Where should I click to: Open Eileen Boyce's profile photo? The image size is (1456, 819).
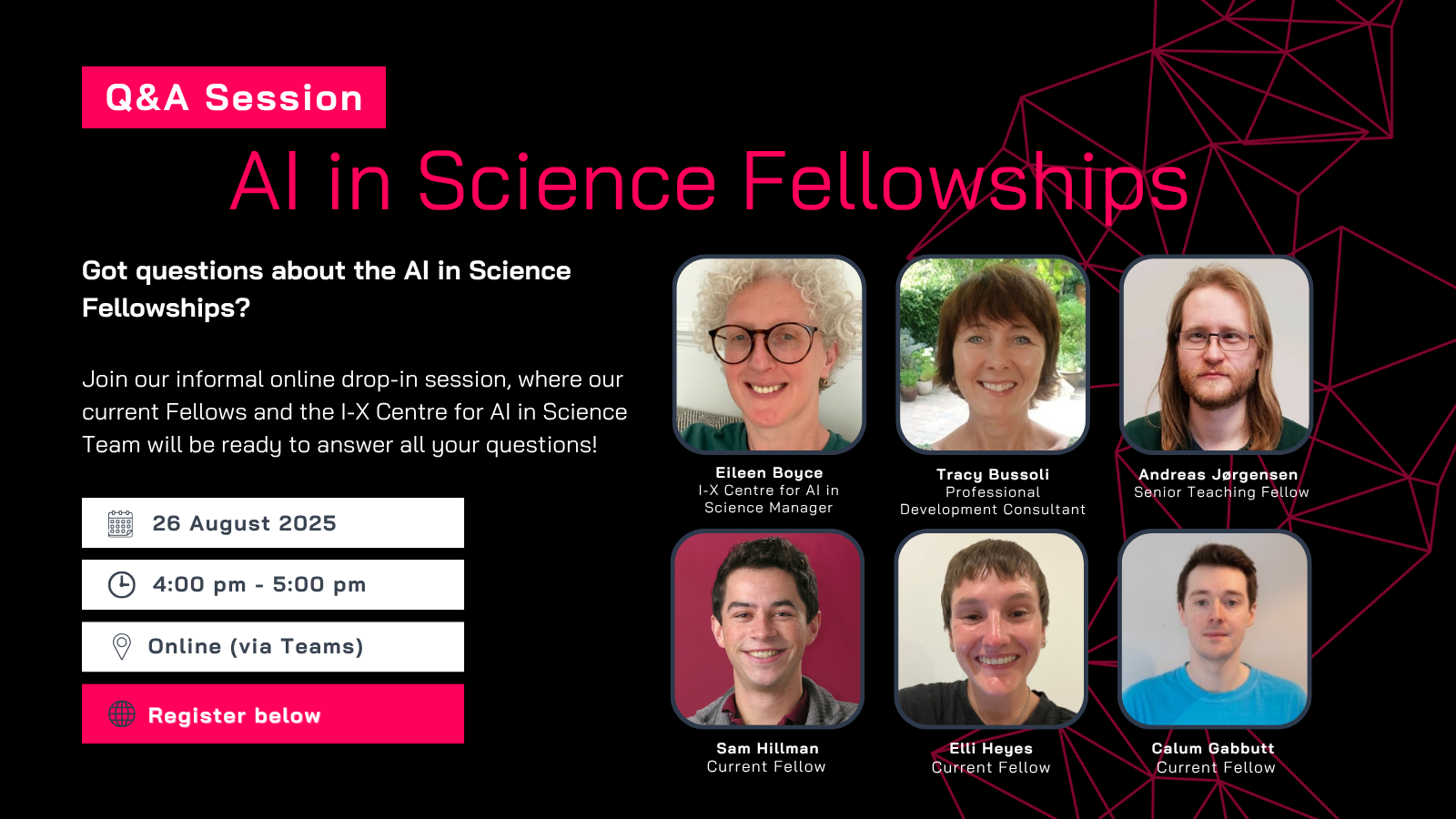(769, 354)
